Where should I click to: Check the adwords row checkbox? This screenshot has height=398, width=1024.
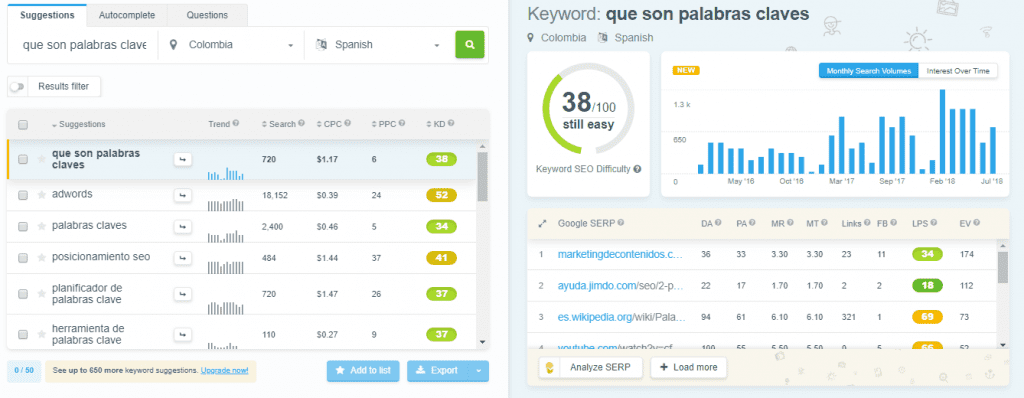pos(23,195)
